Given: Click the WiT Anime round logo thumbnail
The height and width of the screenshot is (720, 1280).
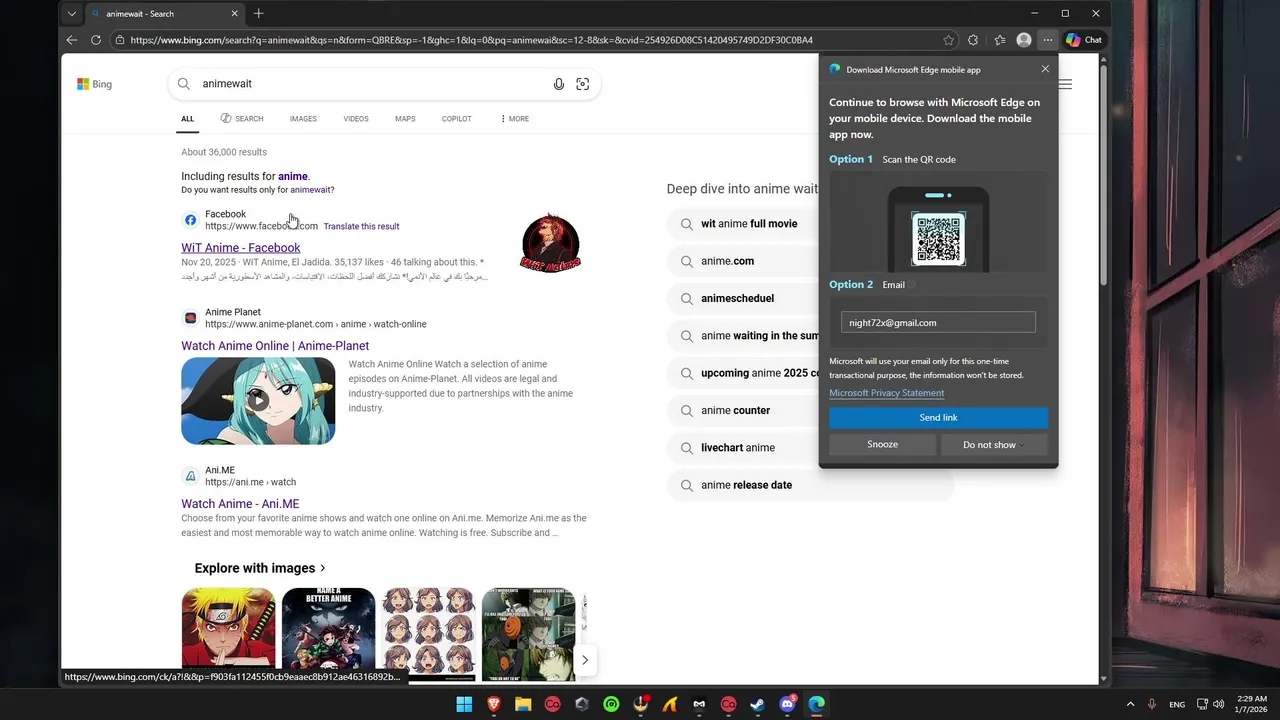Looking at the screenshot, I should [550, 243].
